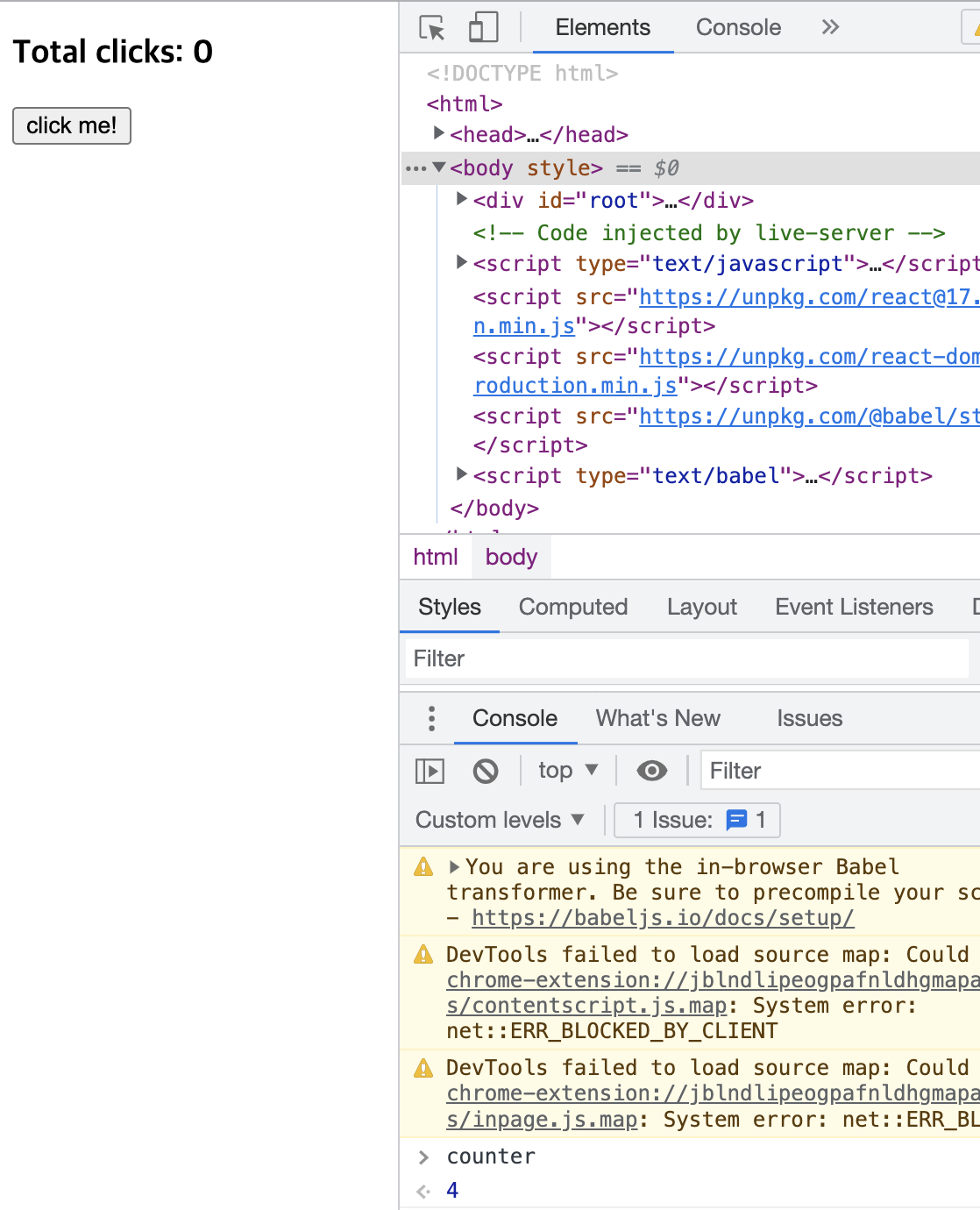The width and height of the screenshot is (980, 1210).
Task: Toggle the device toolbar icon
Action: pyautogui.click(x=483, y=27)
